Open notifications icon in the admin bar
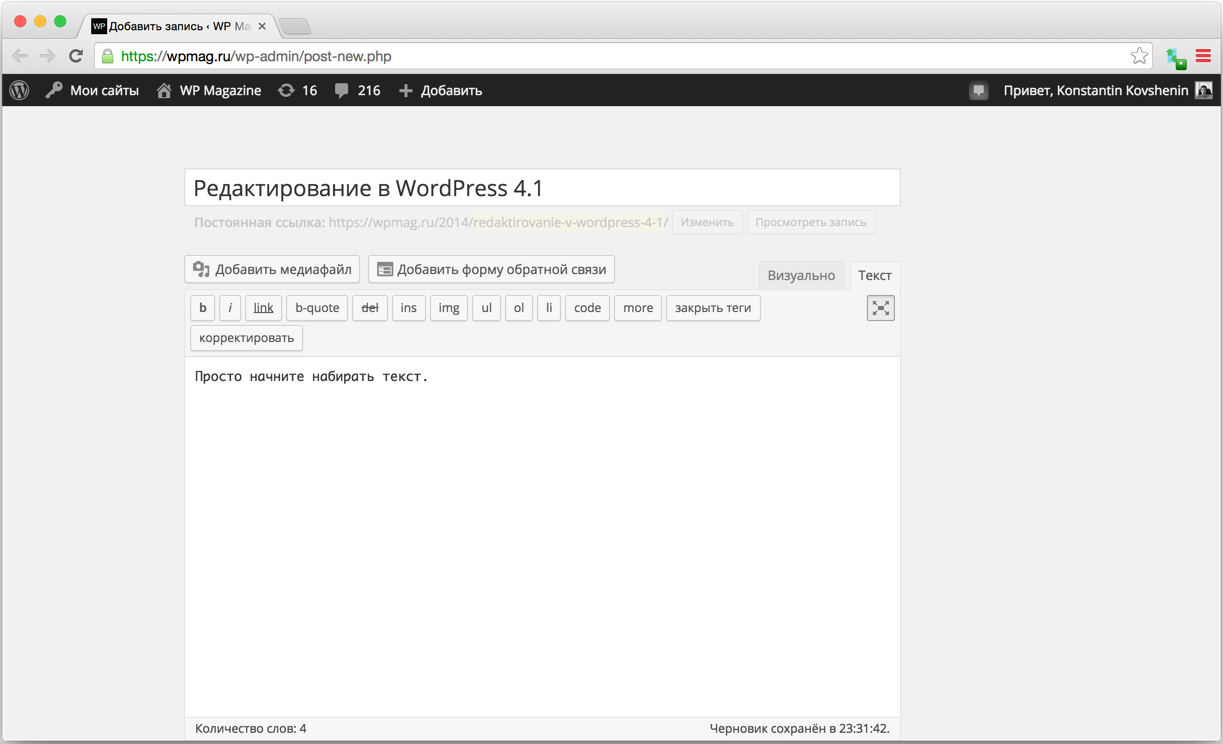This screenshot has height=744, width=1223. coord(979,91)
